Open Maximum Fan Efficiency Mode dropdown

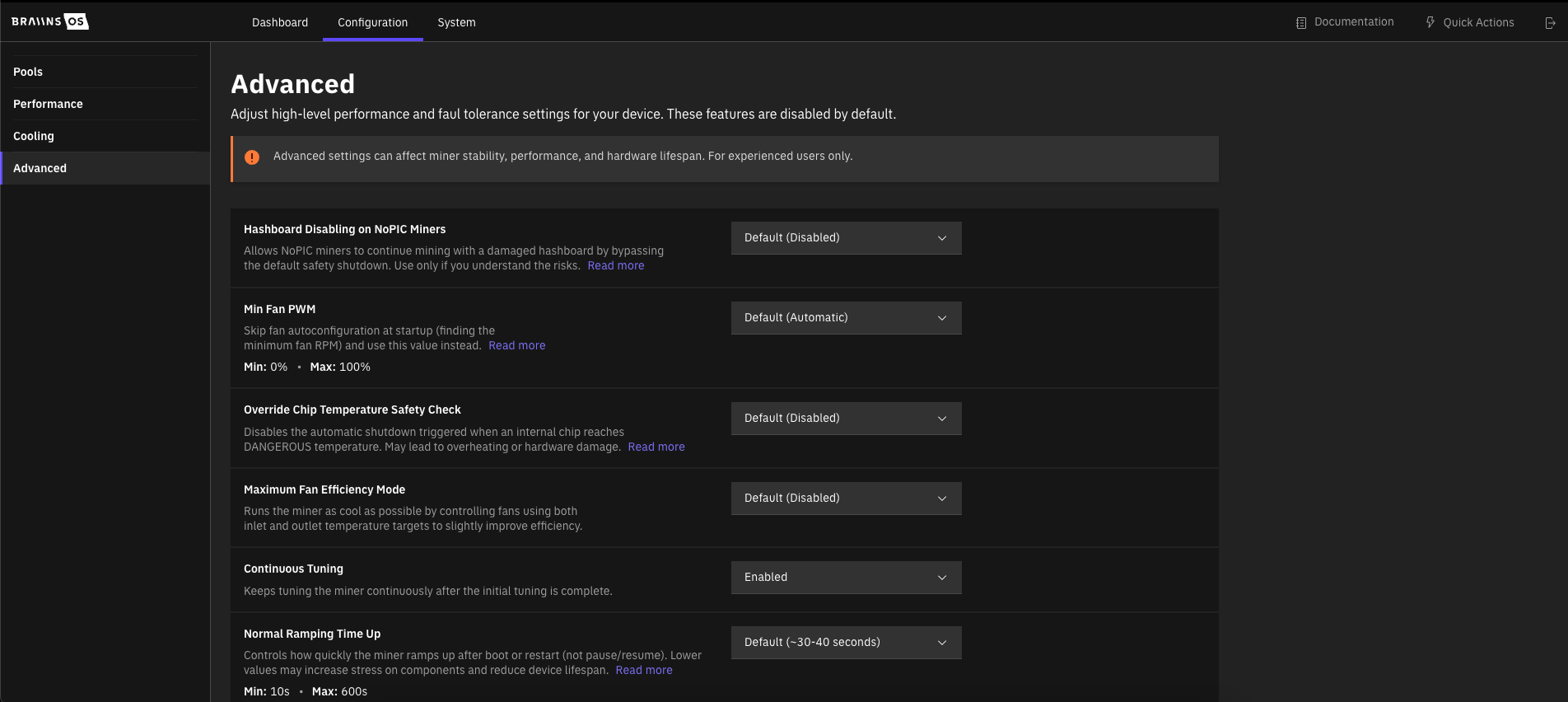tap(846, 498)
